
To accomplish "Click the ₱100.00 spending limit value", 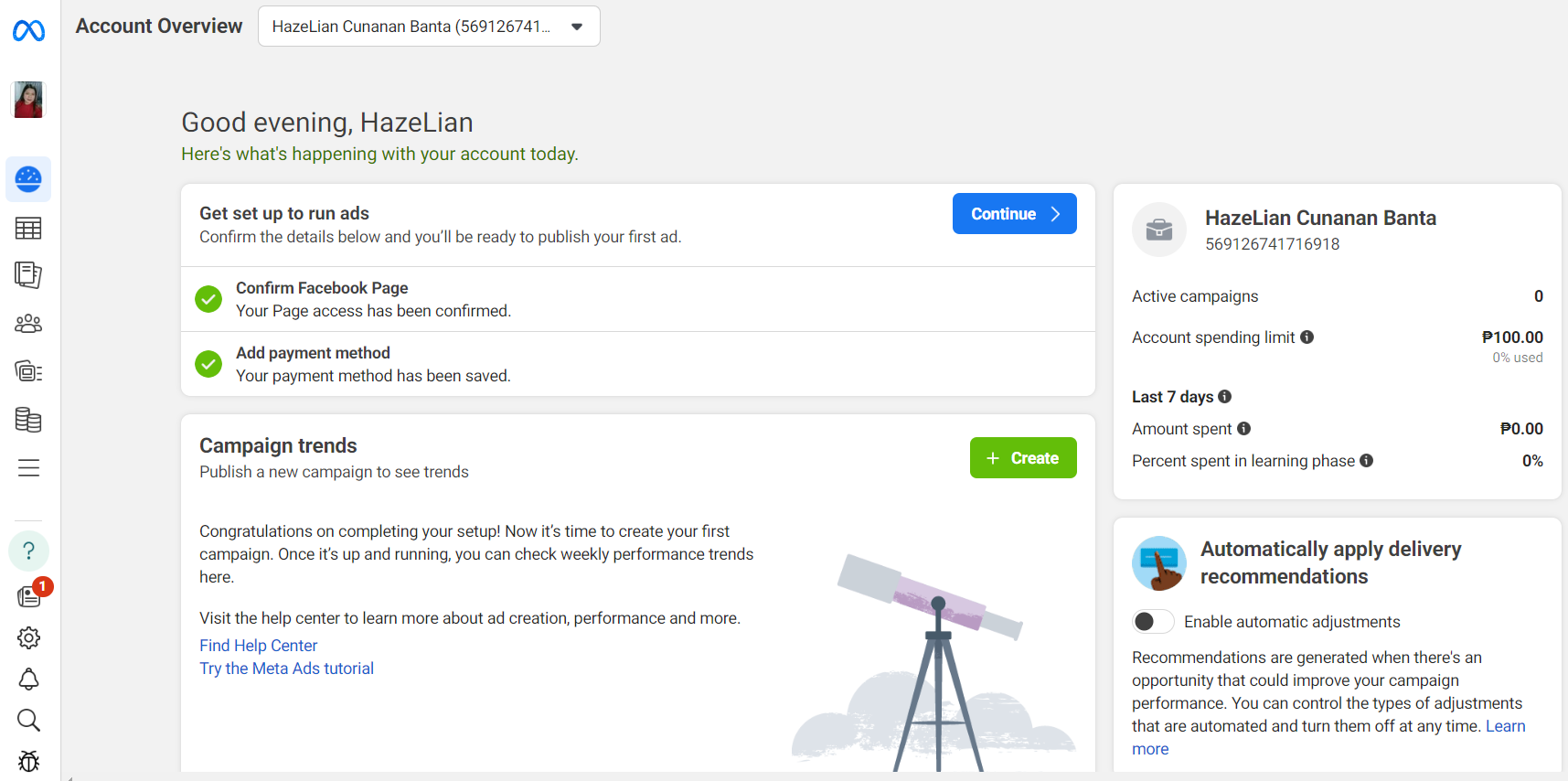I will 1512,337.
